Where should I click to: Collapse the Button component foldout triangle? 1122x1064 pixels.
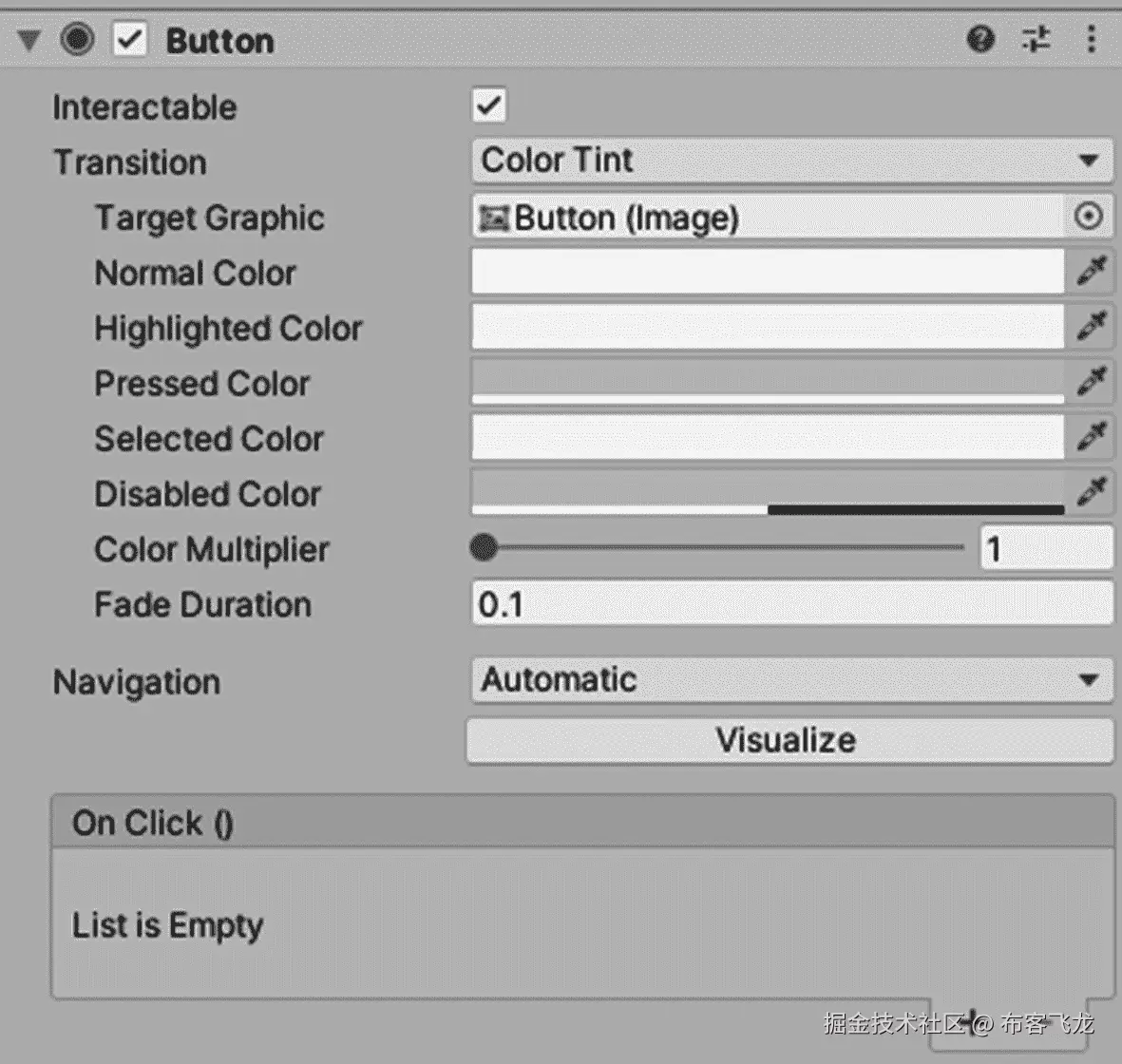point(29,40)
